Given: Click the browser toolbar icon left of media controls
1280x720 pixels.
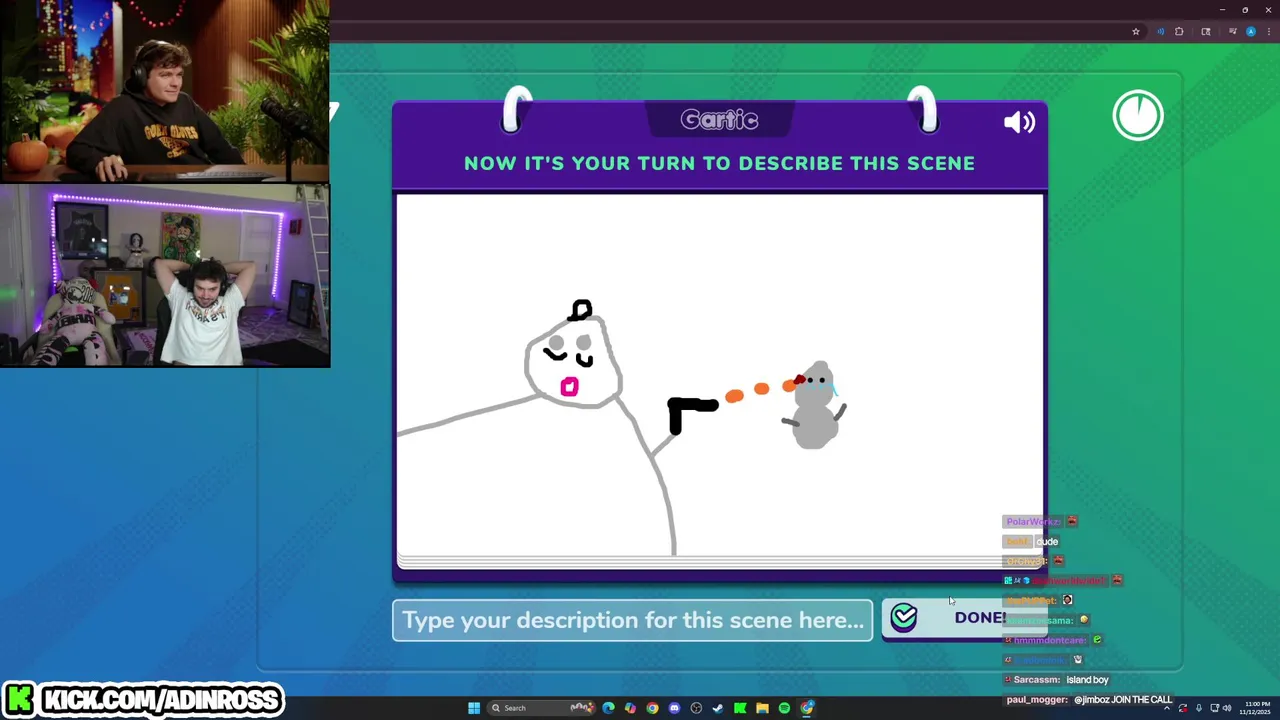Looking at the screenshot, I should click(x=1206, y=31).
